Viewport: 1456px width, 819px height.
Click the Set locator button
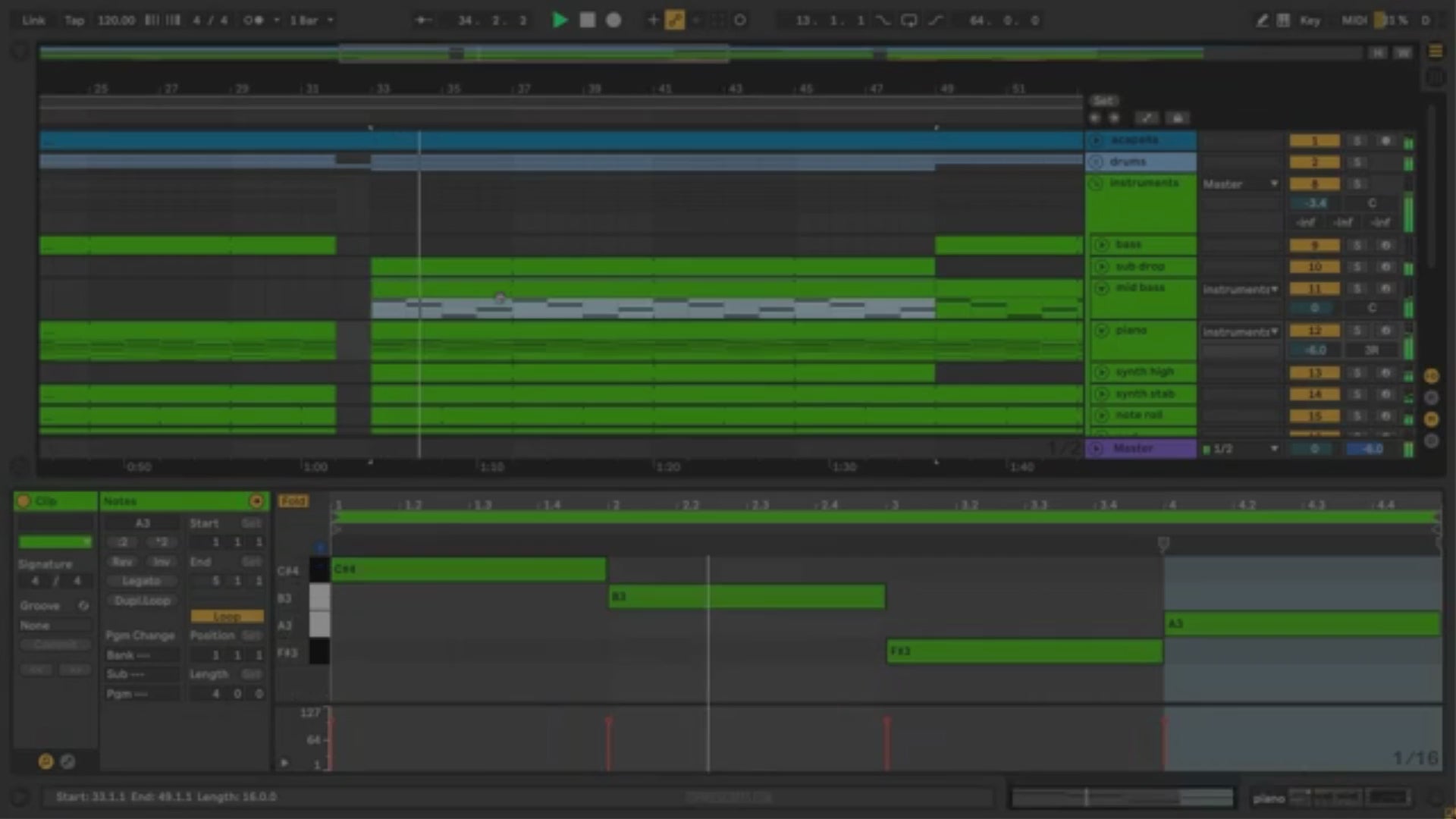pyautogui.click(x=1103, y=100)
